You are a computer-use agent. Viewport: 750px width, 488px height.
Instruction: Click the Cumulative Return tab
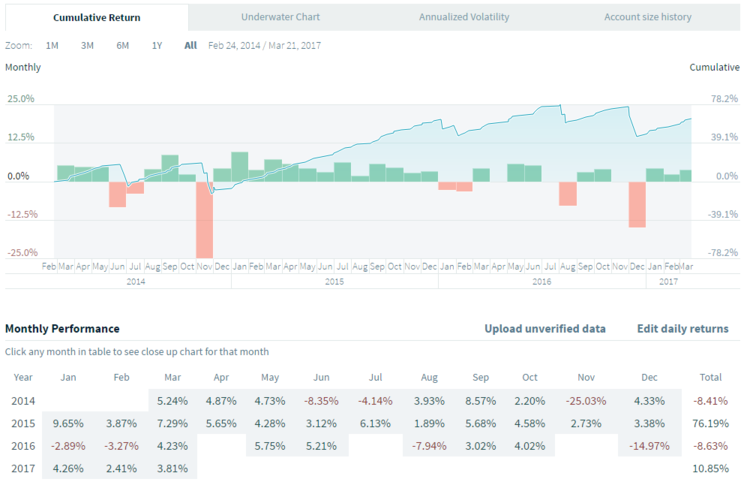[x=97, y=17]
